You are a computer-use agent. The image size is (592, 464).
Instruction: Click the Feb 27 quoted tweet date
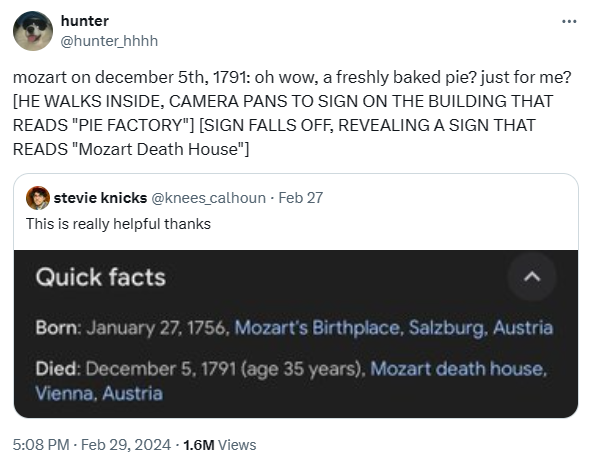coord(301,198)
